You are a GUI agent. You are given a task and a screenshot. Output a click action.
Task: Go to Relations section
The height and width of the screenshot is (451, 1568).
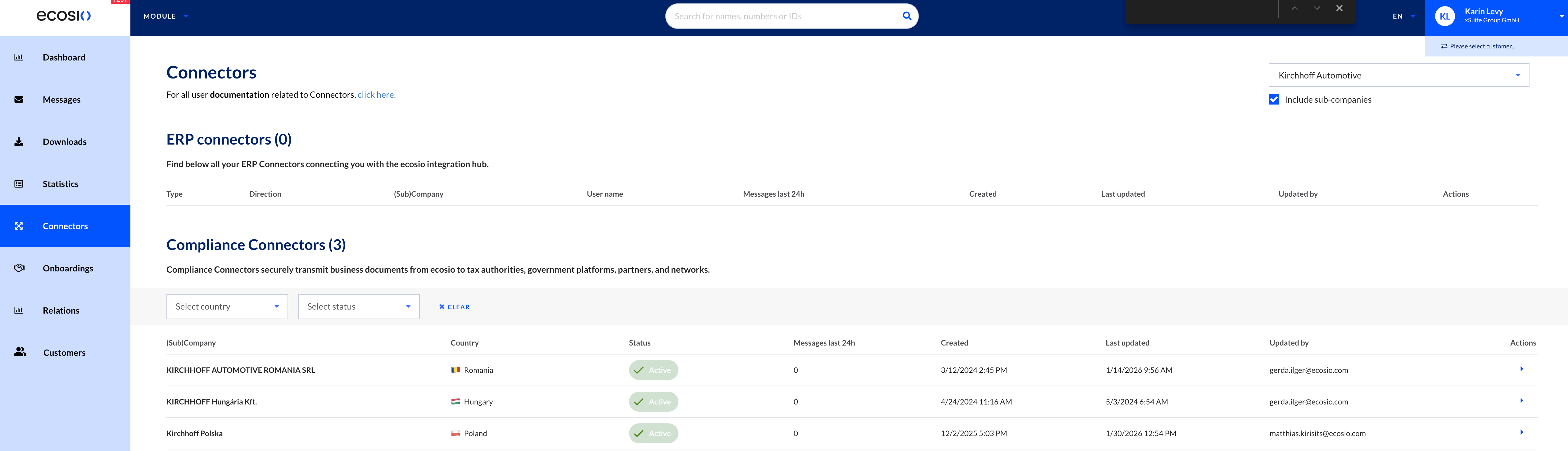[65, 310]
